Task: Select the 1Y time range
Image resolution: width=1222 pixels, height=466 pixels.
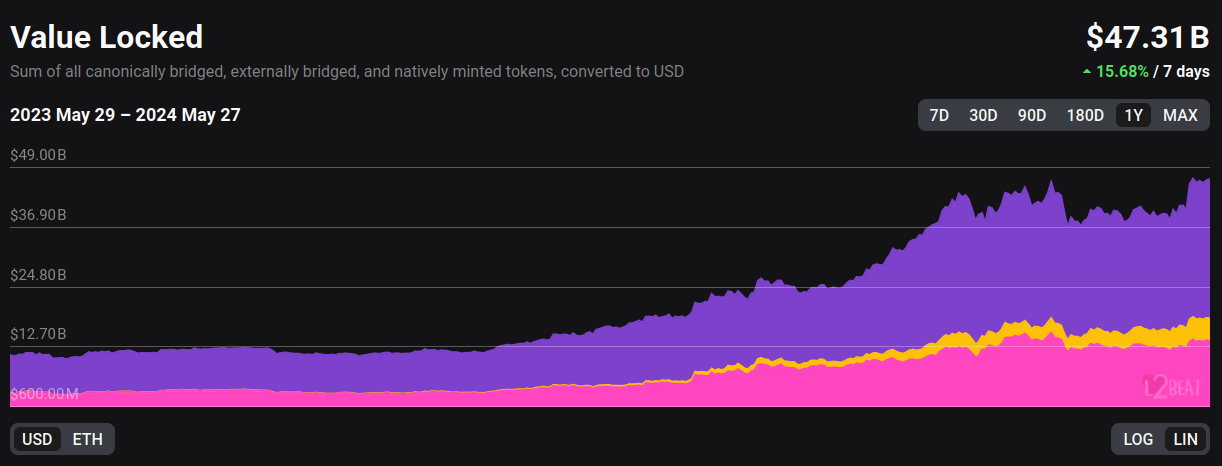Action: coord(1134,115)
